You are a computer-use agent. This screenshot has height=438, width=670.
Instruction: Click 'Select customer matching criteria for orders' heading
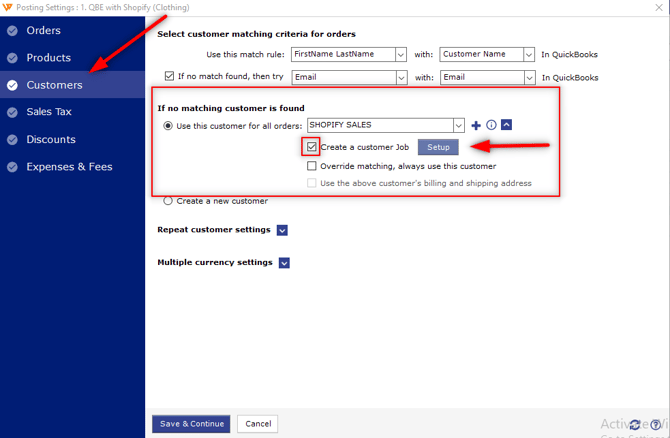point(256,34)
